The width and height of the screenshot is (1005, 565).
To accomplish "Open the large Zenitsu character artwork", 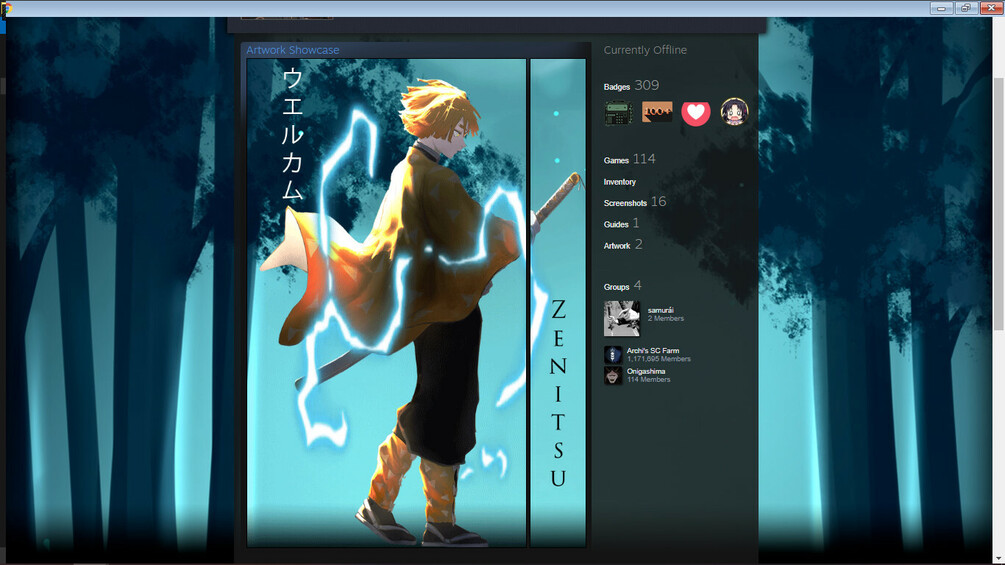I will (386, 303).
